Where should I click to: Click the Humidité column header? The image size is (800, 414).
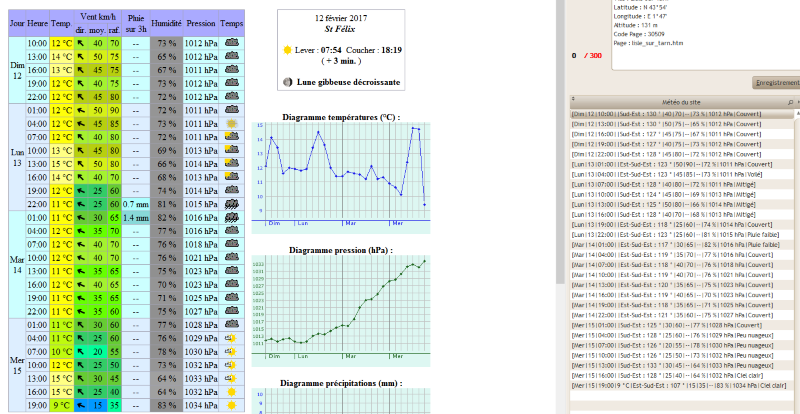click(166, 23)
